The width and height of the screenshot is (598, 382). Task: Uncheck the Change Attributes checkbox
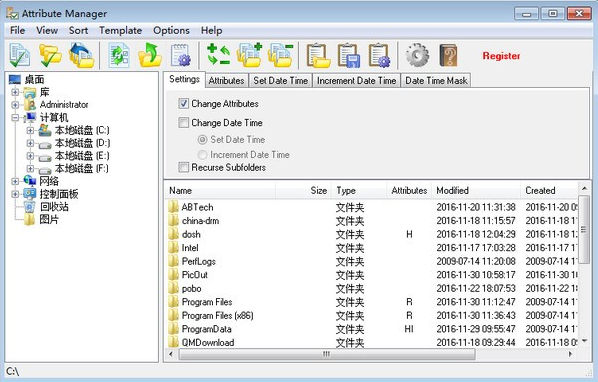(183, 103)
